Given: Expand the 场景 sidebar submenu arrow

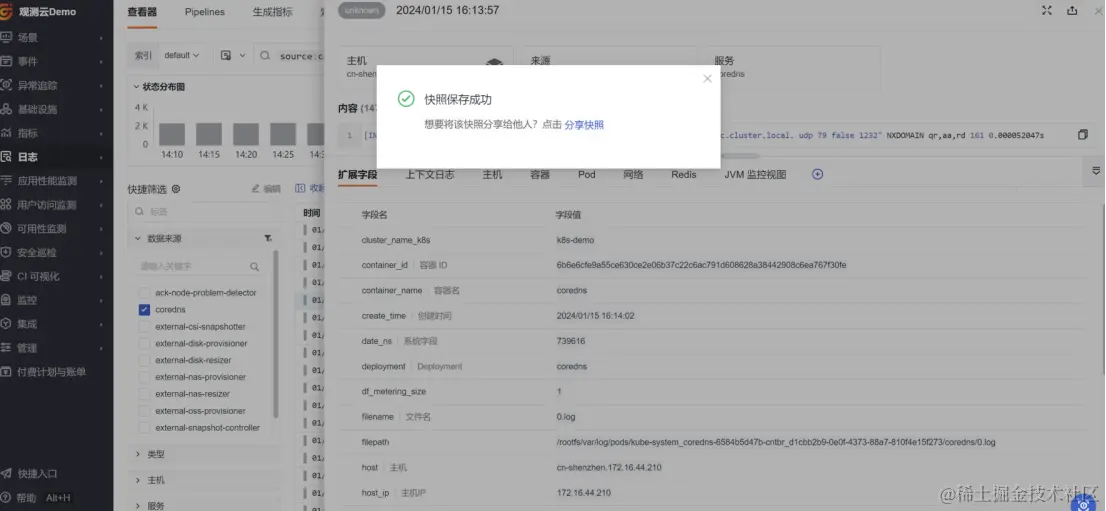Looking at the screenshot, I should [102, 37].
